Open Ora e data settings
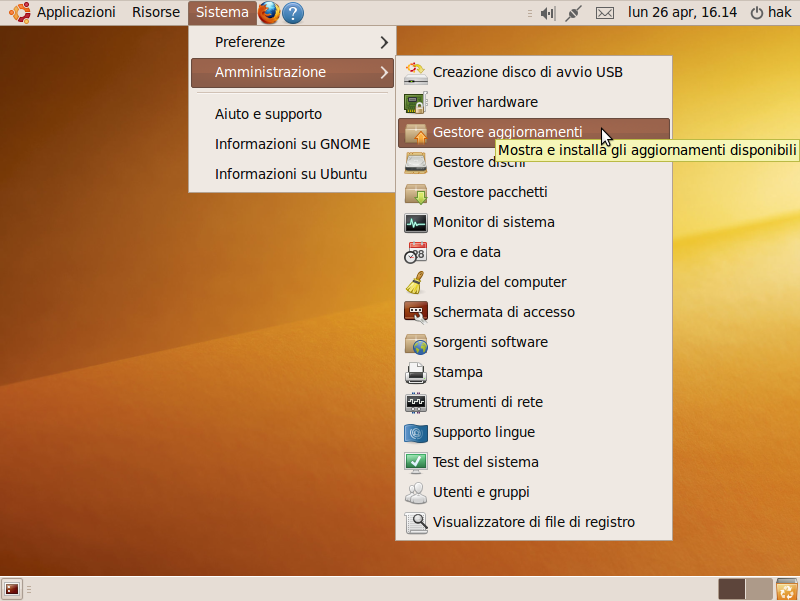Image resolution: width=800 pixels, height=601 pixels. pos(534,253)
